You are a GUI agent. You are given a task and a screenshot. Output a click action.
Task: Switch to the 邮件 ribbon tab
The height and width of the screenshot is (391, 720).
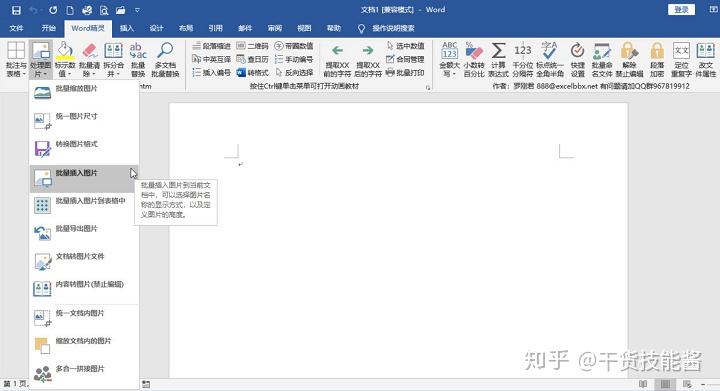pos(245,28)
